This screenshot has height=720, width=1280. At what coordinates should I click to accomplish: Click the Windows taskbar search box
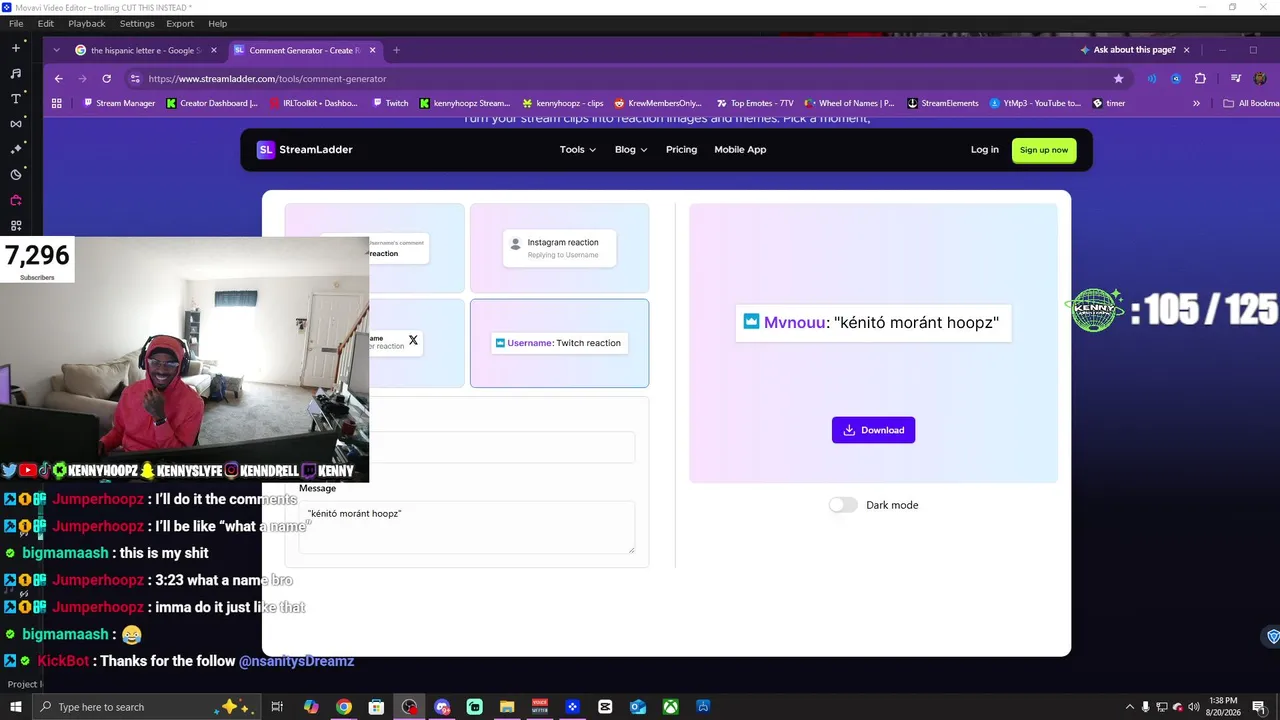click(145, 707)
